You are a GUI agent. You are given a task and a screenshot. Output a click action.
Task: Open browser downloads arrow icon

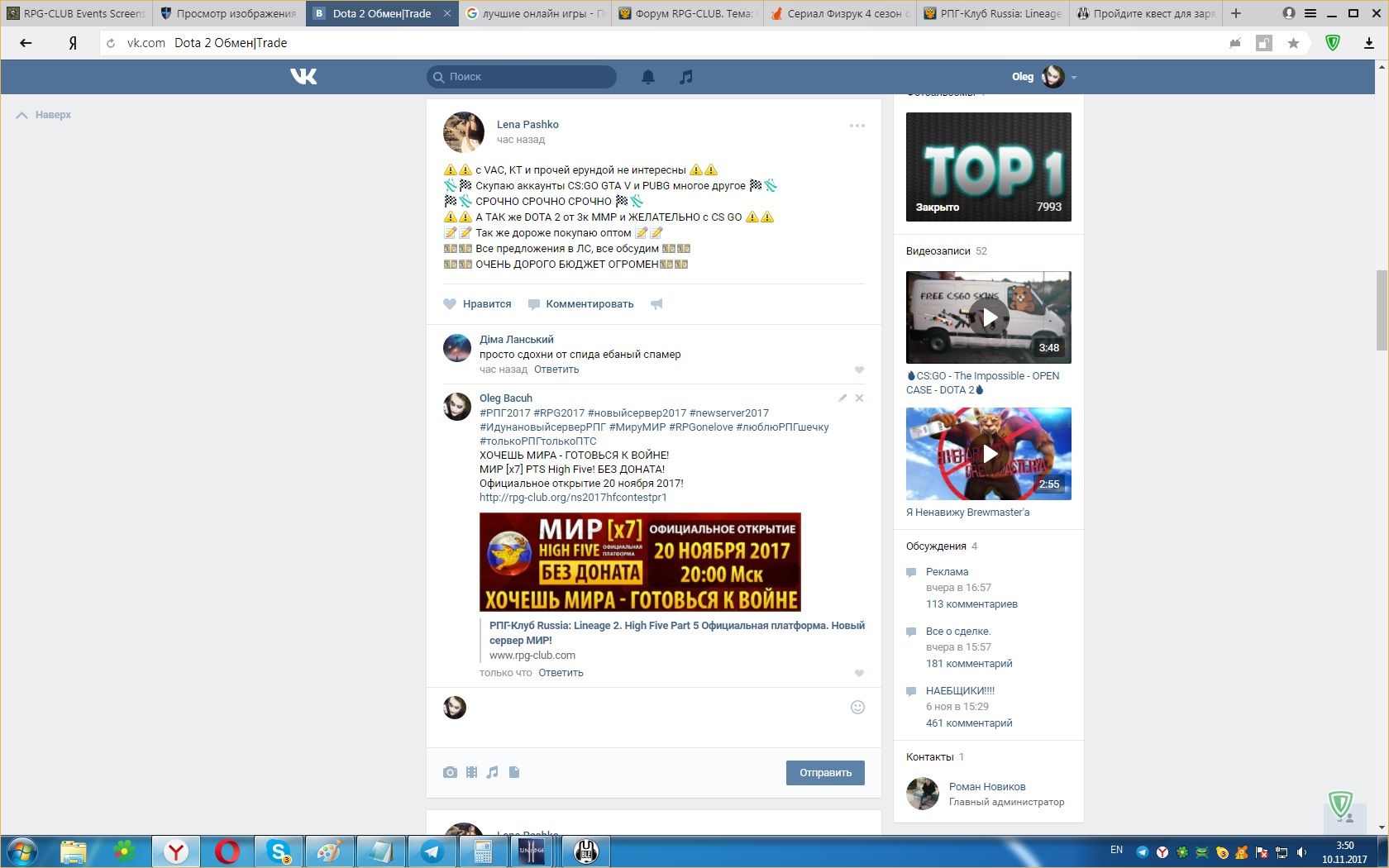pyautogui.click(x=1369, y=43)
